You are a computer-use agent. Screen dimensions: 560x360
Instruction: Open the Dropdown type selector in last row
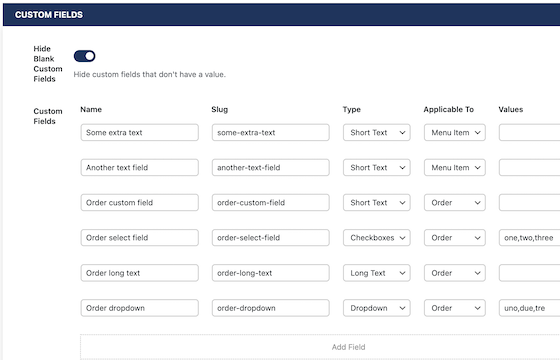[377, 308]
